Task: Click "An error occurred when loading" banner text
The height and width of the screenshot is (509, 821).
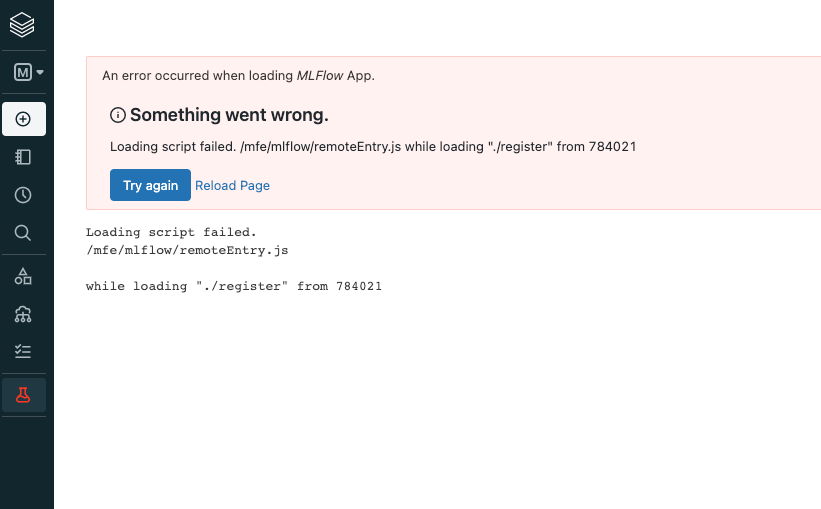Action: tap(198, 75)
